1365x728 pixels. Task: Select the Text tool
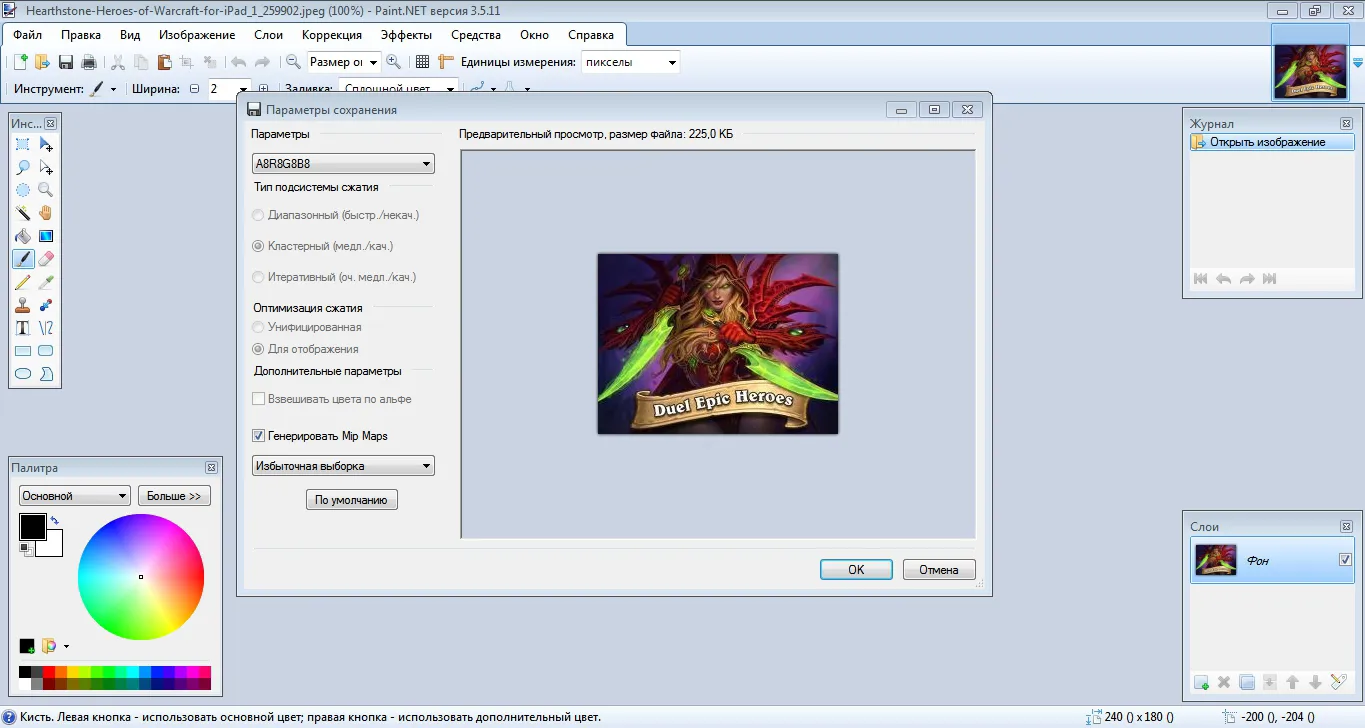coord(23,328)
